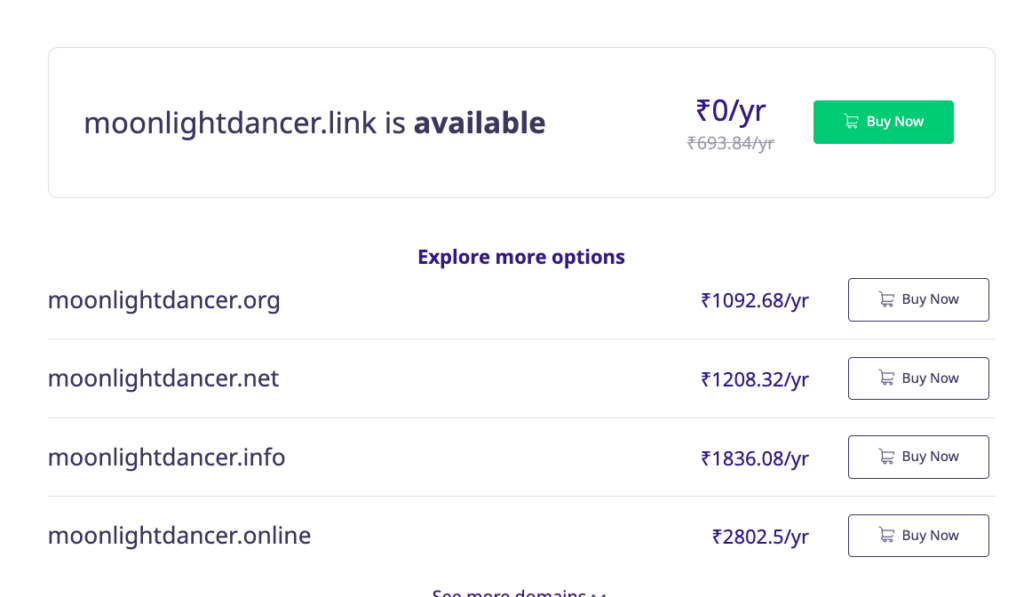The height and width of the screenshot is (597, 1024).
Task: Choose the moonlightdancer.info domain name
Action: [166, 457]
